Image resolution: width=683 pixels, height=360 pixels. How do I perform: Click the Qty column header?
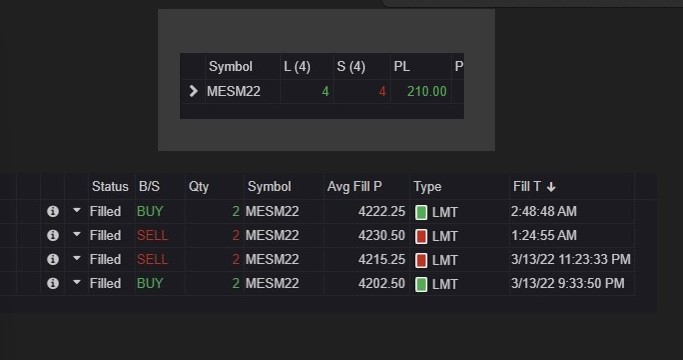(x=199, y=187)
